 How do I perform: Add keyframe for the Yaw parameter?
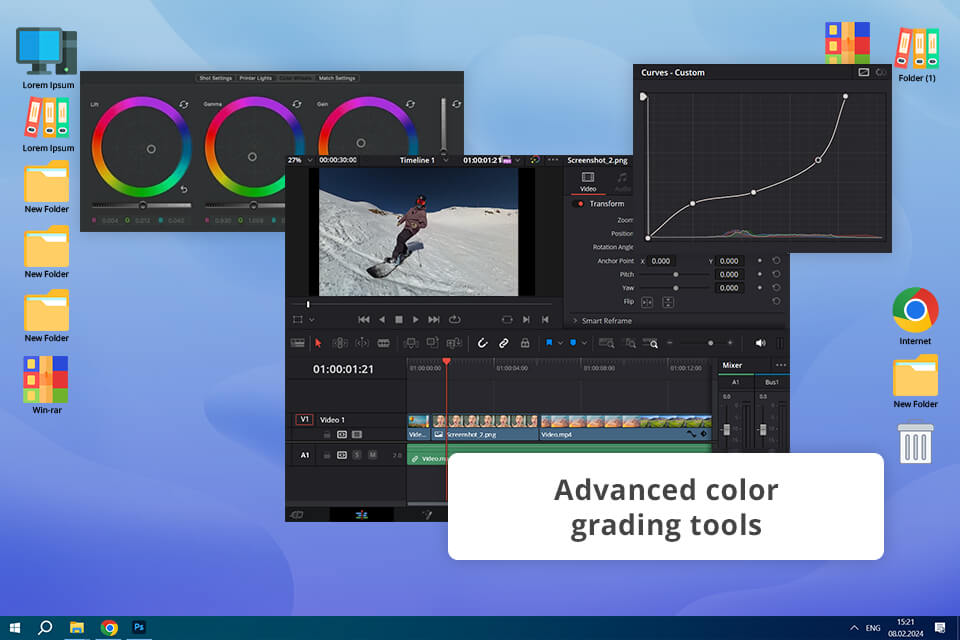coord(760,288)
